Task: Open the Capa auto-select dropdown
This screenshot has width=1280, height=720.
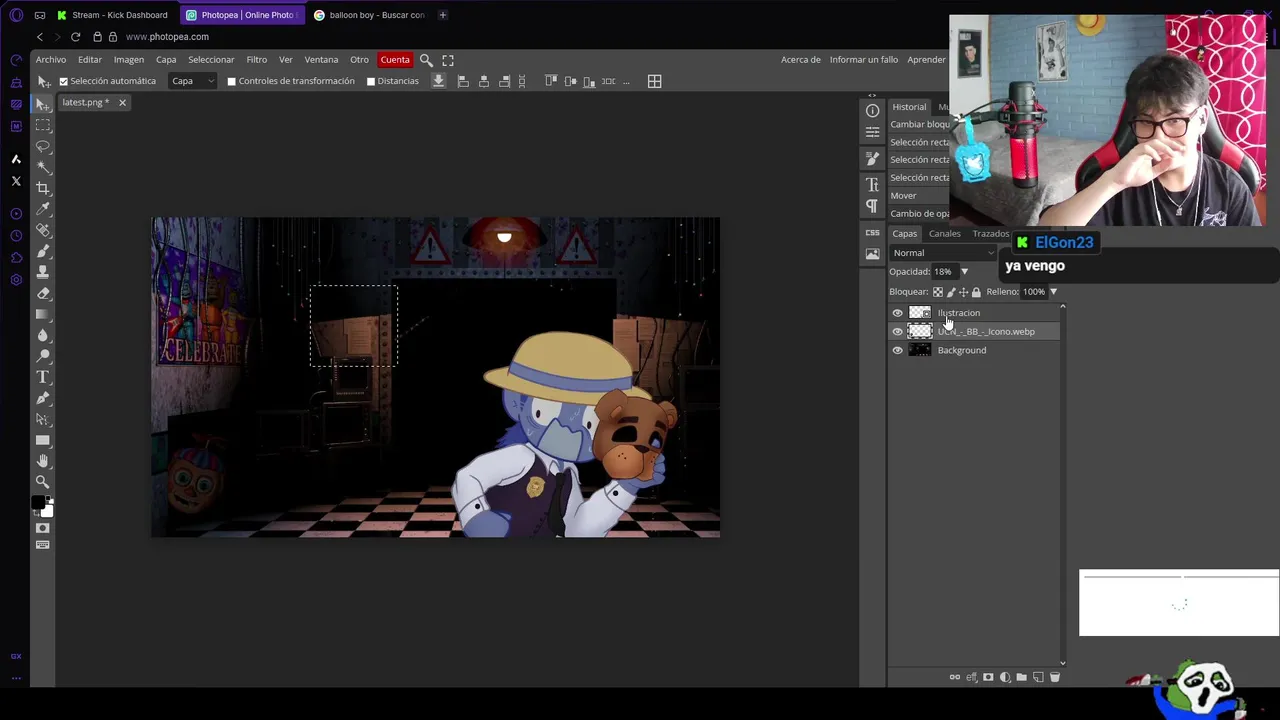Action: point(192,81)
